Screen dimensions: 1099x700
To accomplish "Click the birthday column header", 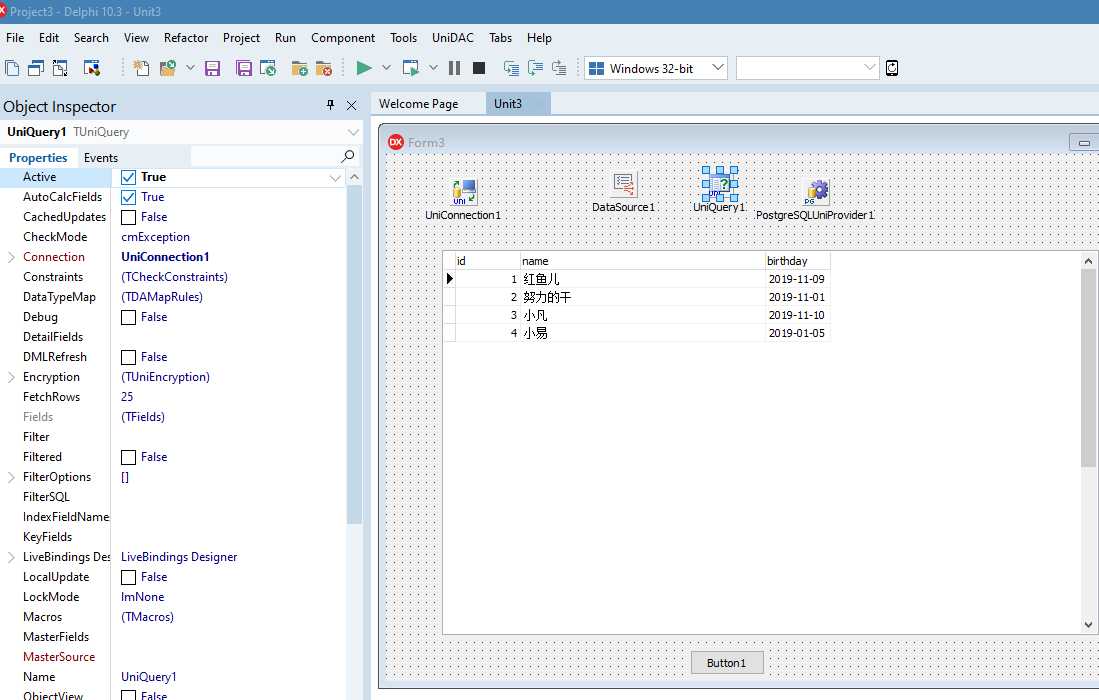I will (x=797, y=261).
